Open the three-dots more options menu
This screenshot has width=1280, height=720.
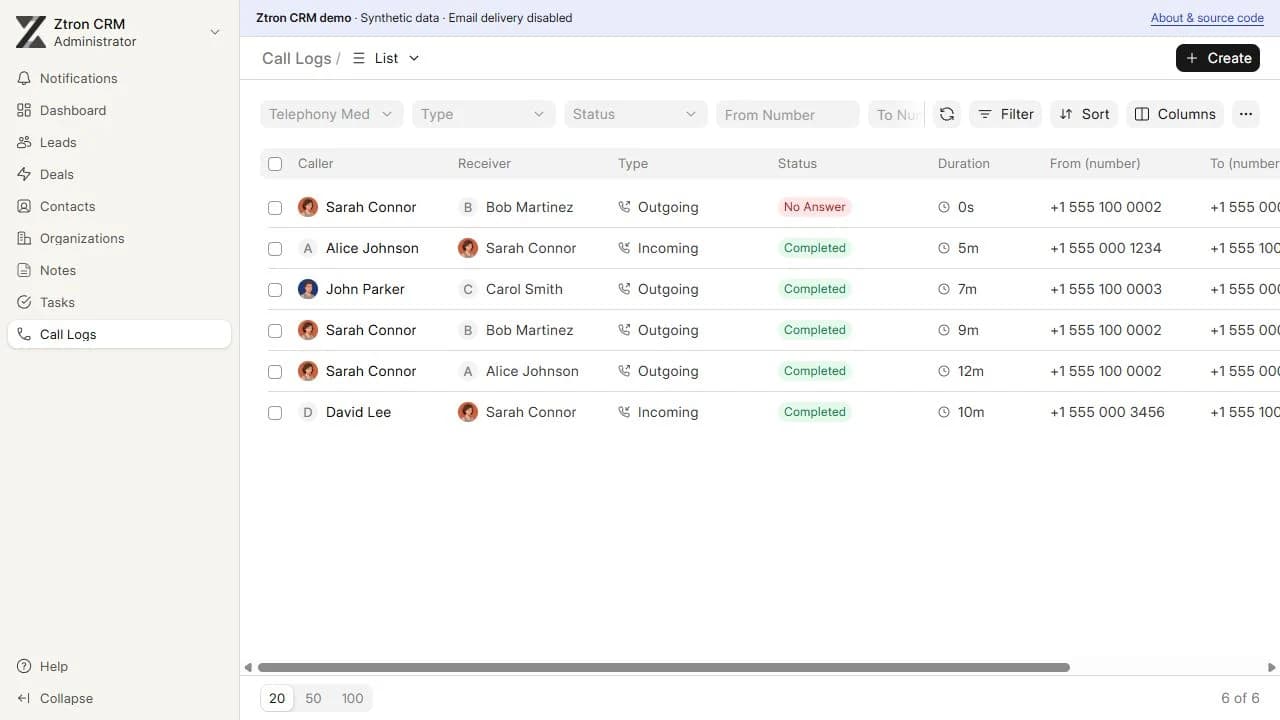(x=1246, y=114)
